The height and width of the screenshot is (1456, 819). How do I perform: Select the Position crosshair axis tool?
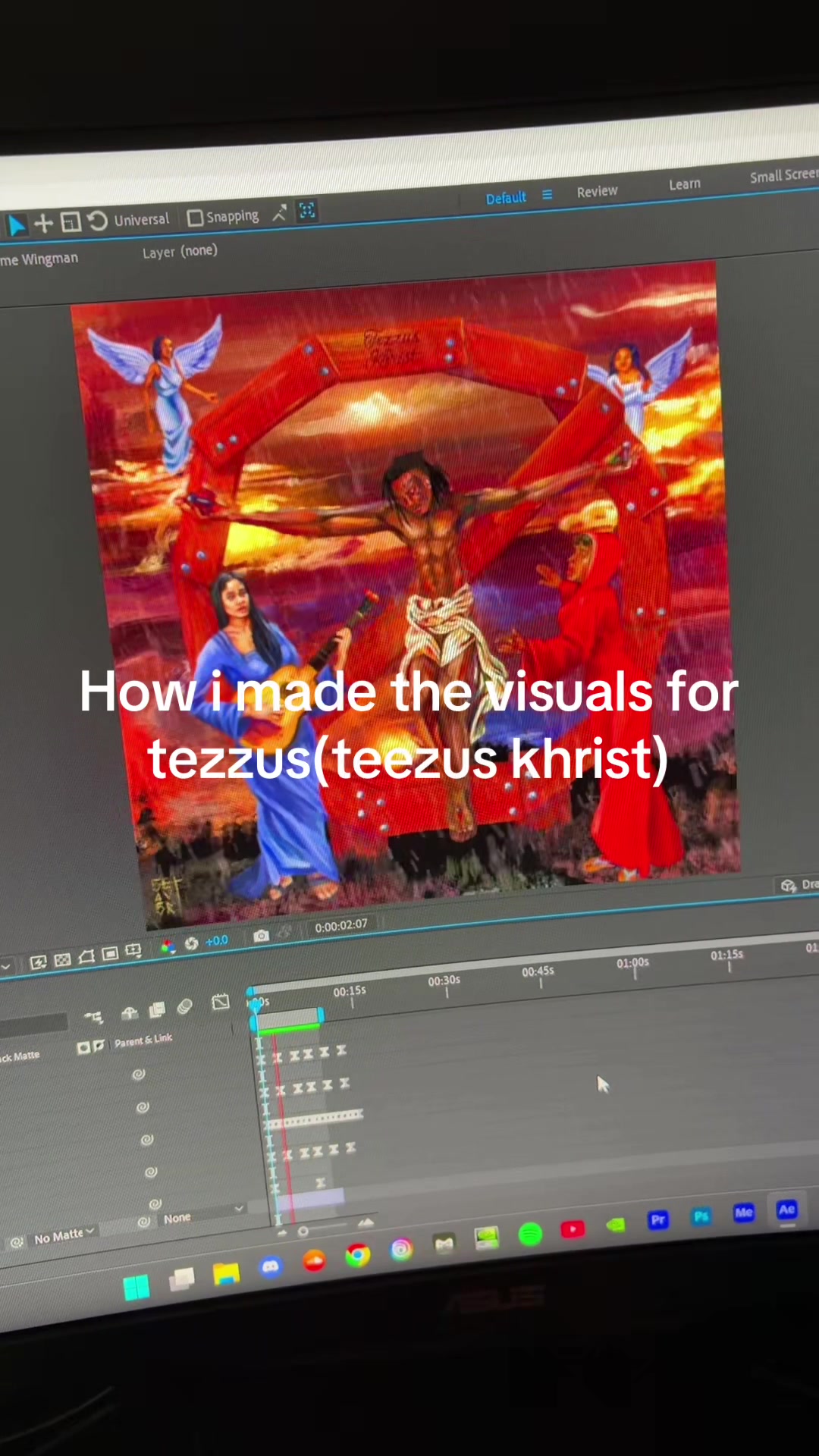coord(43,223)
